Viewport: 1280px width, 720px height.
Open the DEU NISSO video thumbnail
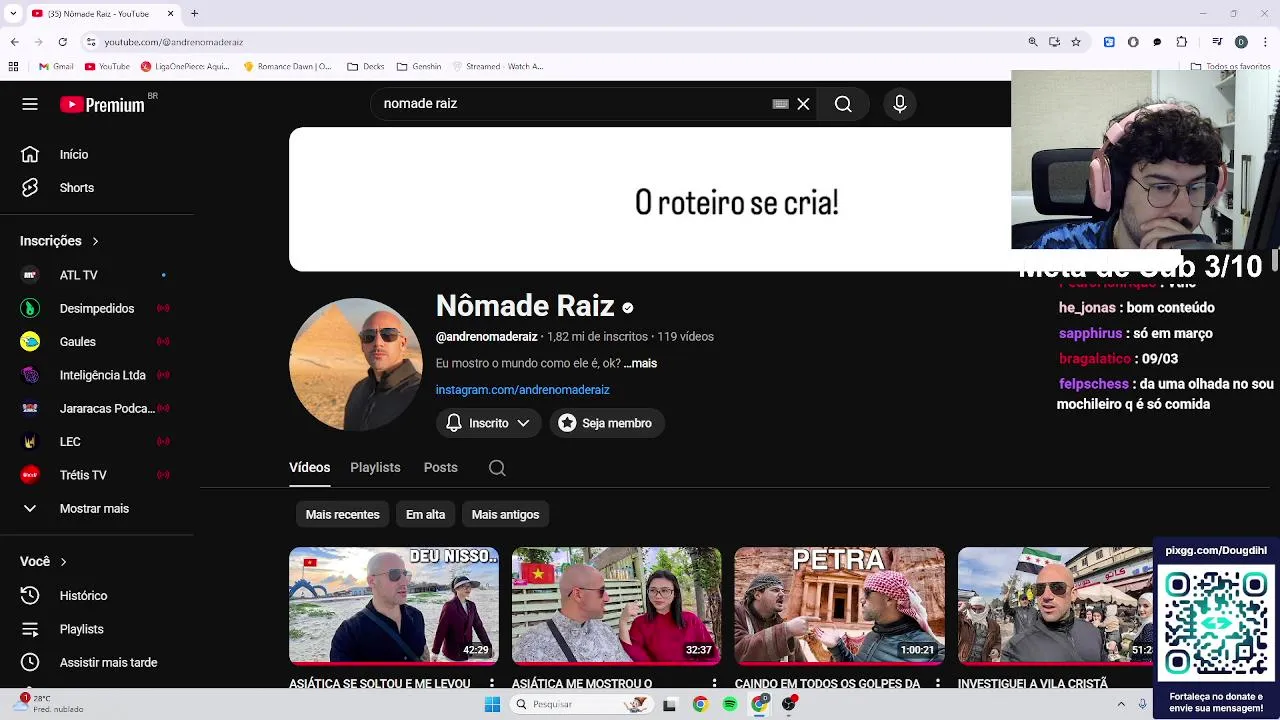(x=394, y=606)
